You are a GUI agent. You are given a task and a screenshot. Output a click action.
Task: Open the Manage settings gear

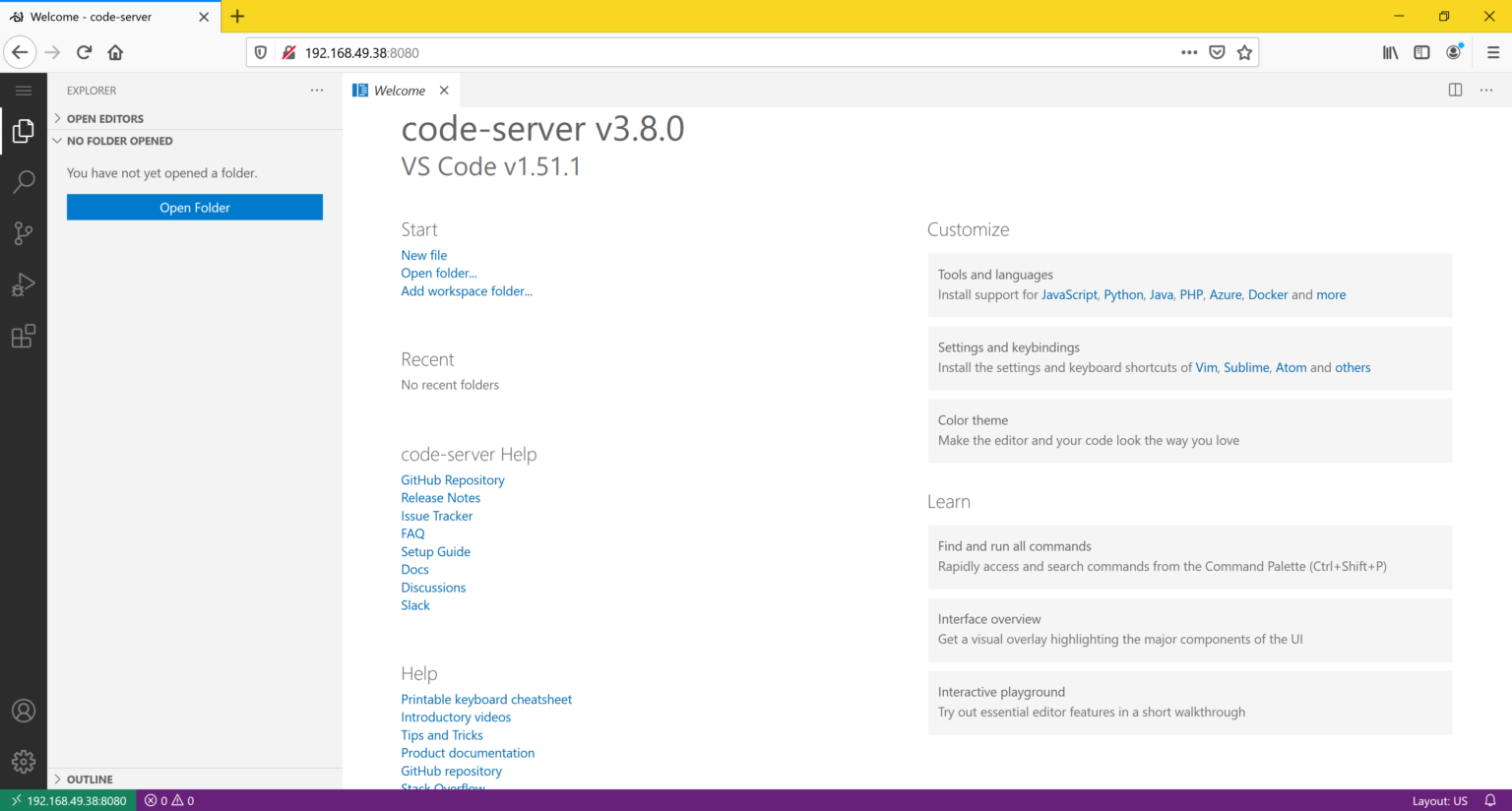[24, 760]
